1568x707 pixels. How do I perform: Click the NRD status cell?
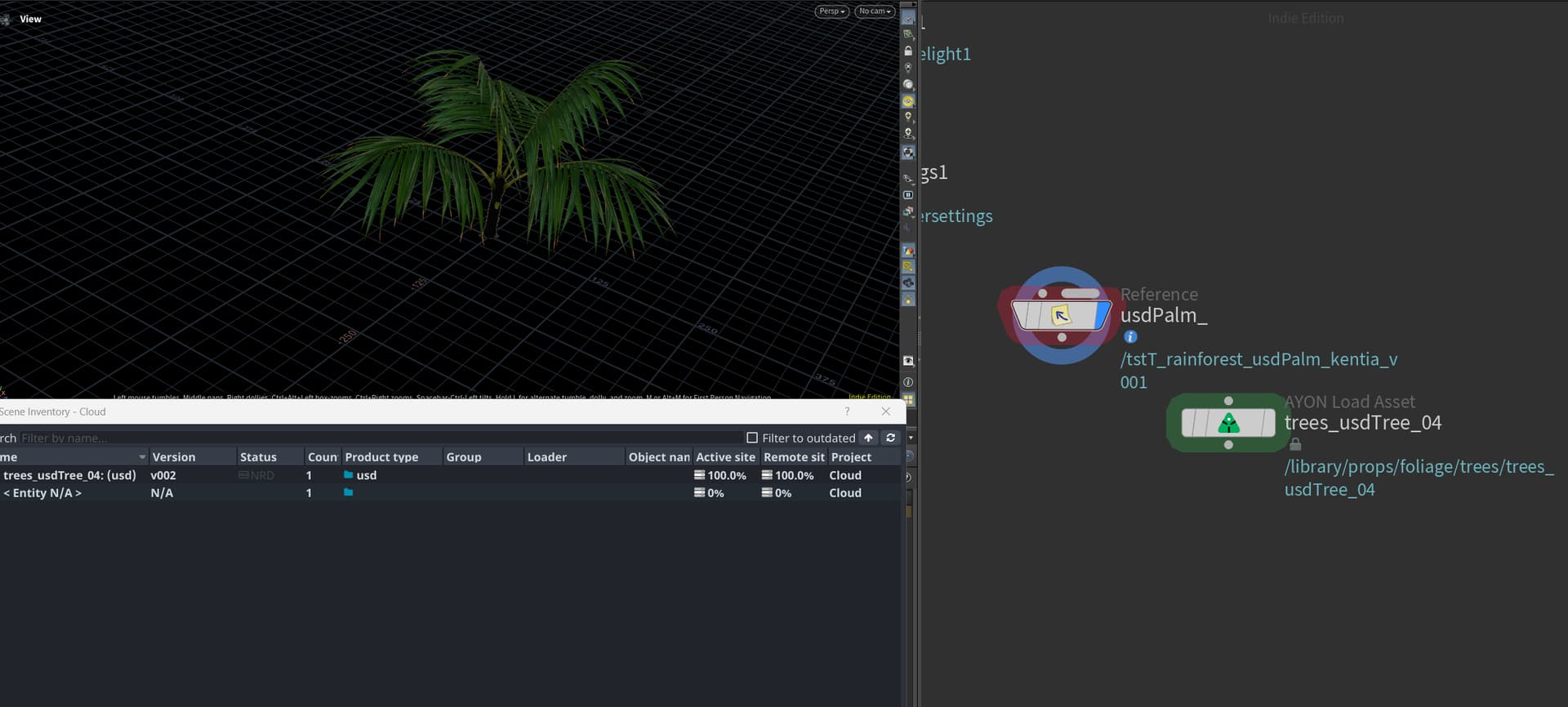pos(257,475)
